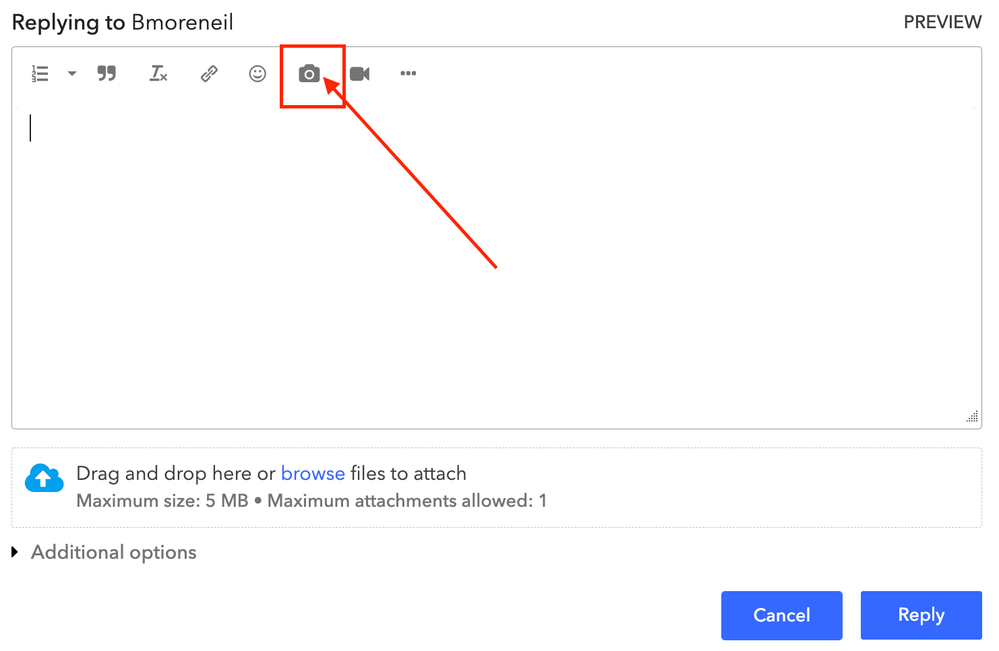999x651 pixels.
Task: Apply blockquote formatting
Action: [107, 74]
